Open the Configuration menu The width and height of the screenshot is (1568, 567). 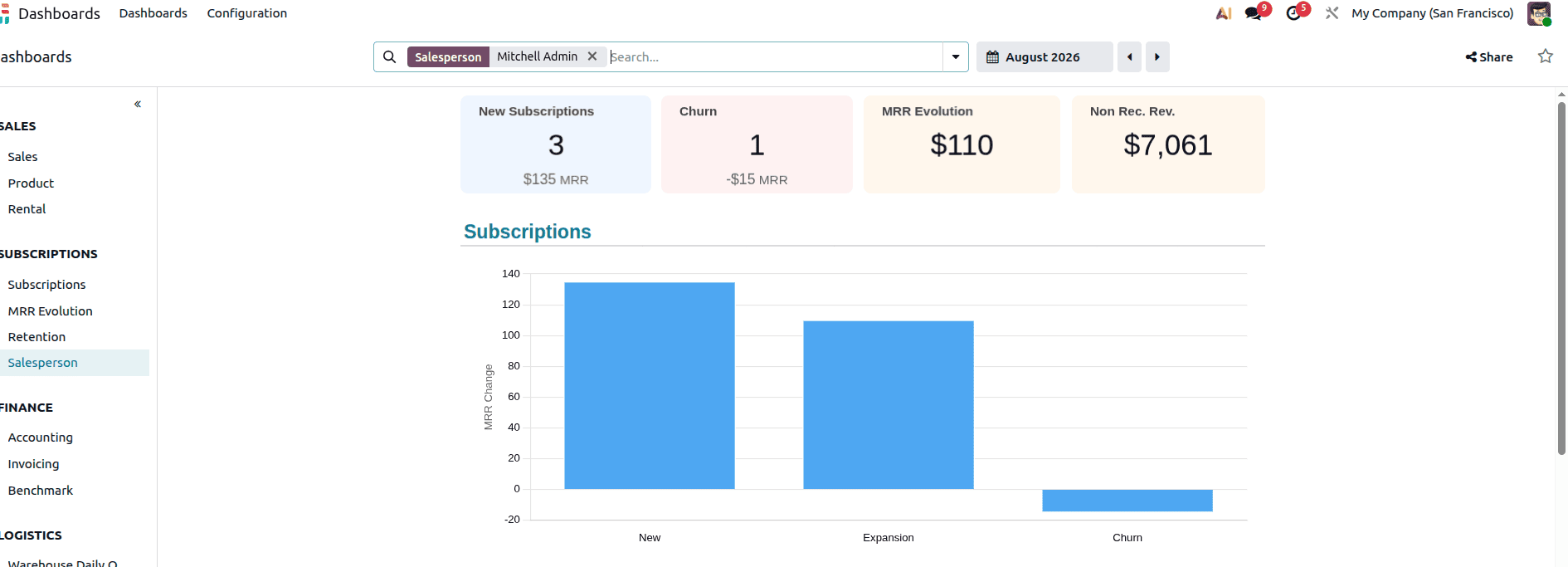(247, 13)
